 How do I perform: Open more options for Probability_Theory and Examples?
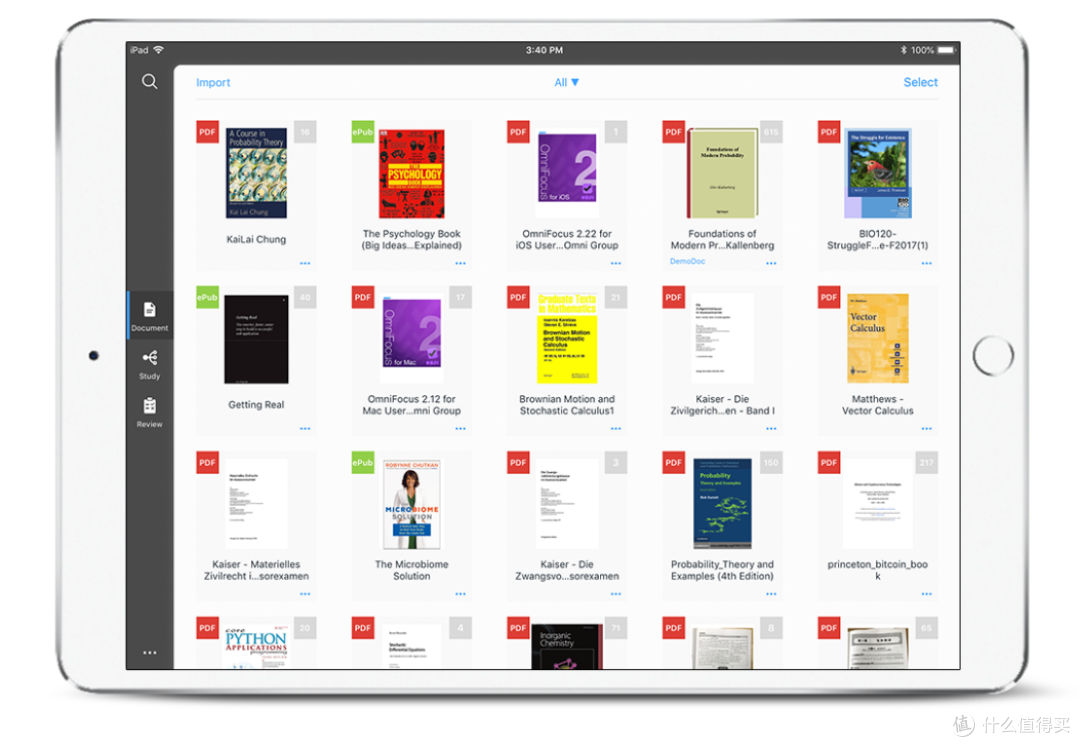pyautogui.click(x=771, y=594)
